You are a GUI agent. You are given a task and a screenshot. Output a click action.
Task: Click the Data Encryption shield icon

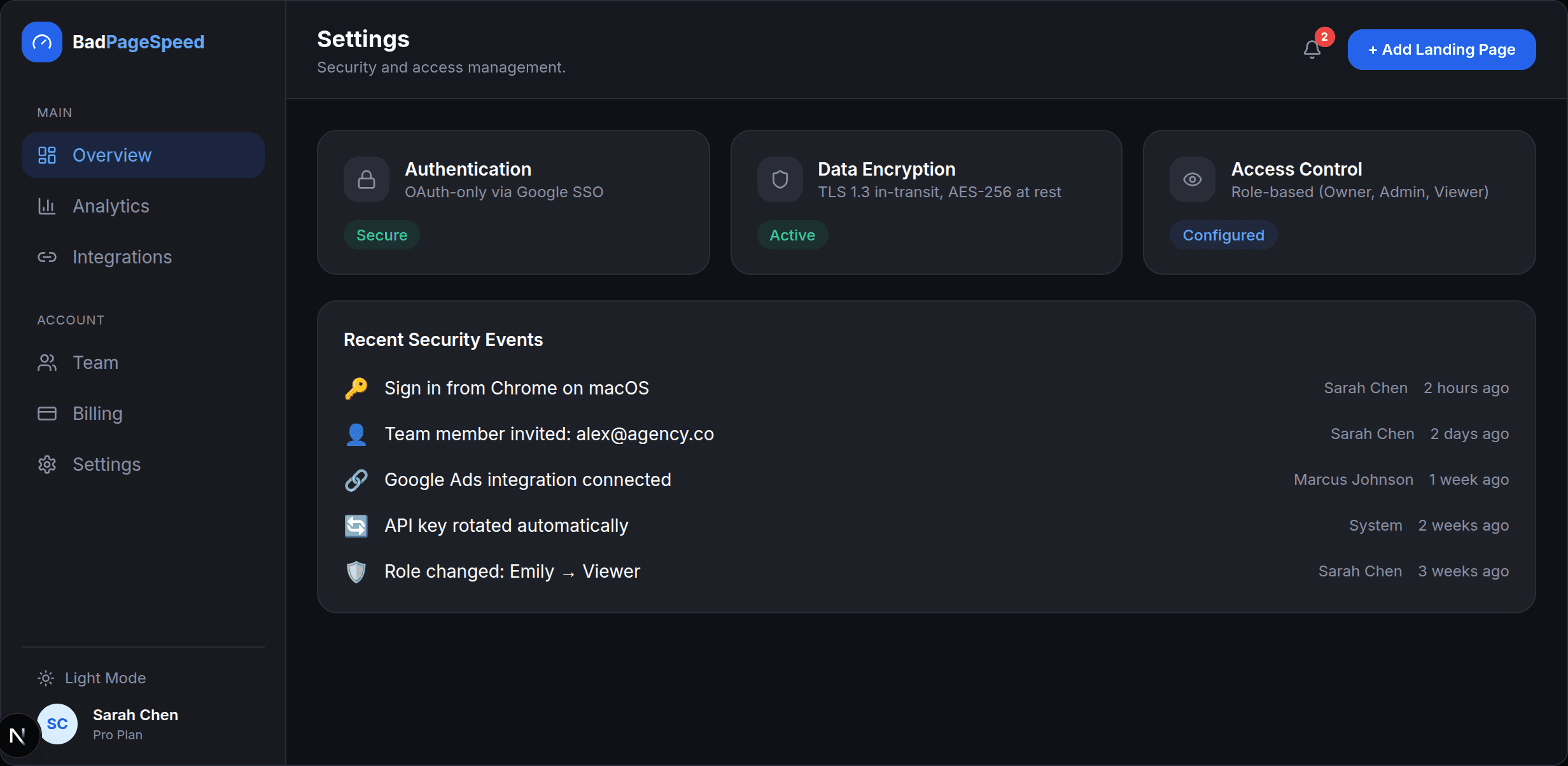pos(780,179)
